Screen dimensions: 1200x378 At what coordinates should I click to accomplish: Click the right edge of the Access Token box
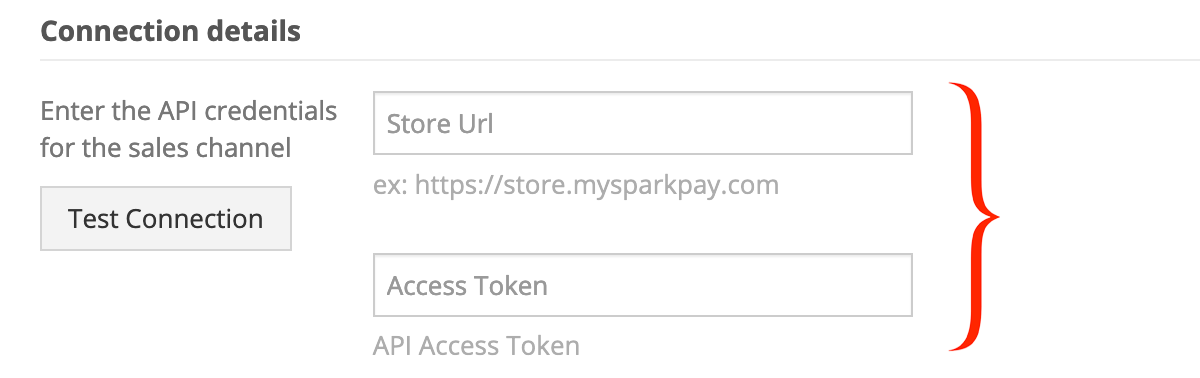911,285
